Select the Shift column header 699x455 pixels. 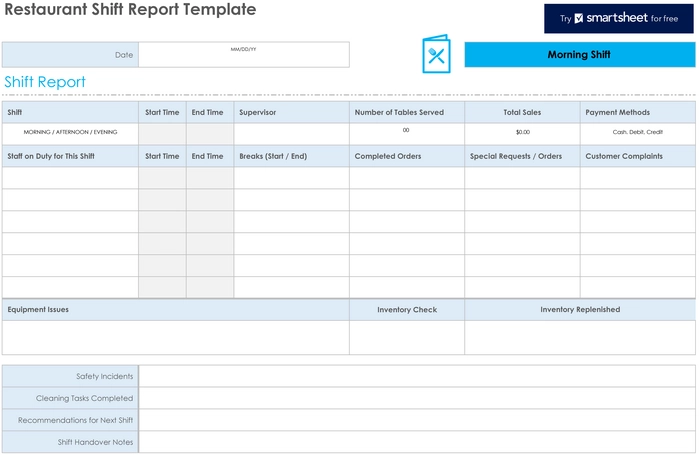[70, 112]
